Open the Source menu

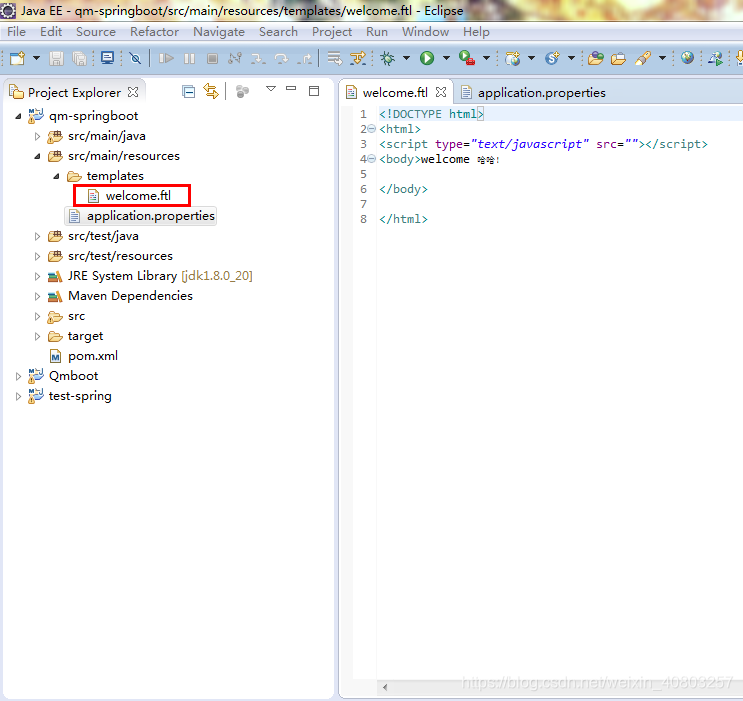[x=96, y=32]
